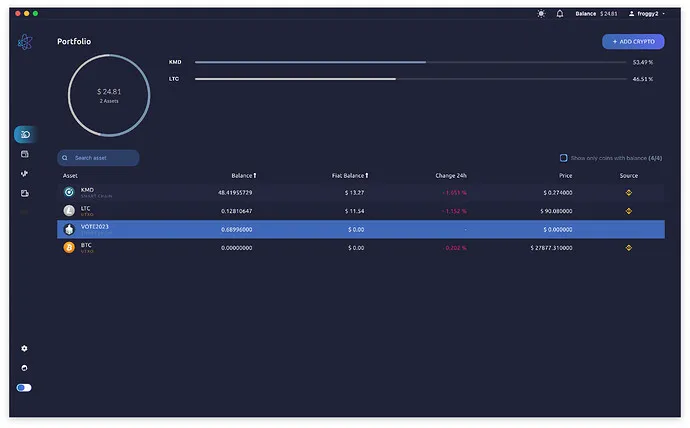Open the Support icon below Settings

click(x=24, y=368)
